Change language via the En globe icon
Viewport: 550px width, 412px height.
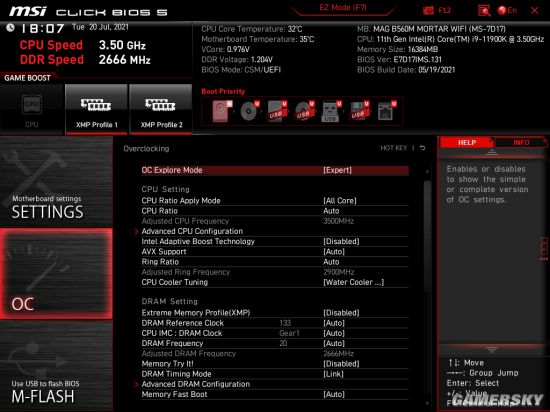(507, 10)
